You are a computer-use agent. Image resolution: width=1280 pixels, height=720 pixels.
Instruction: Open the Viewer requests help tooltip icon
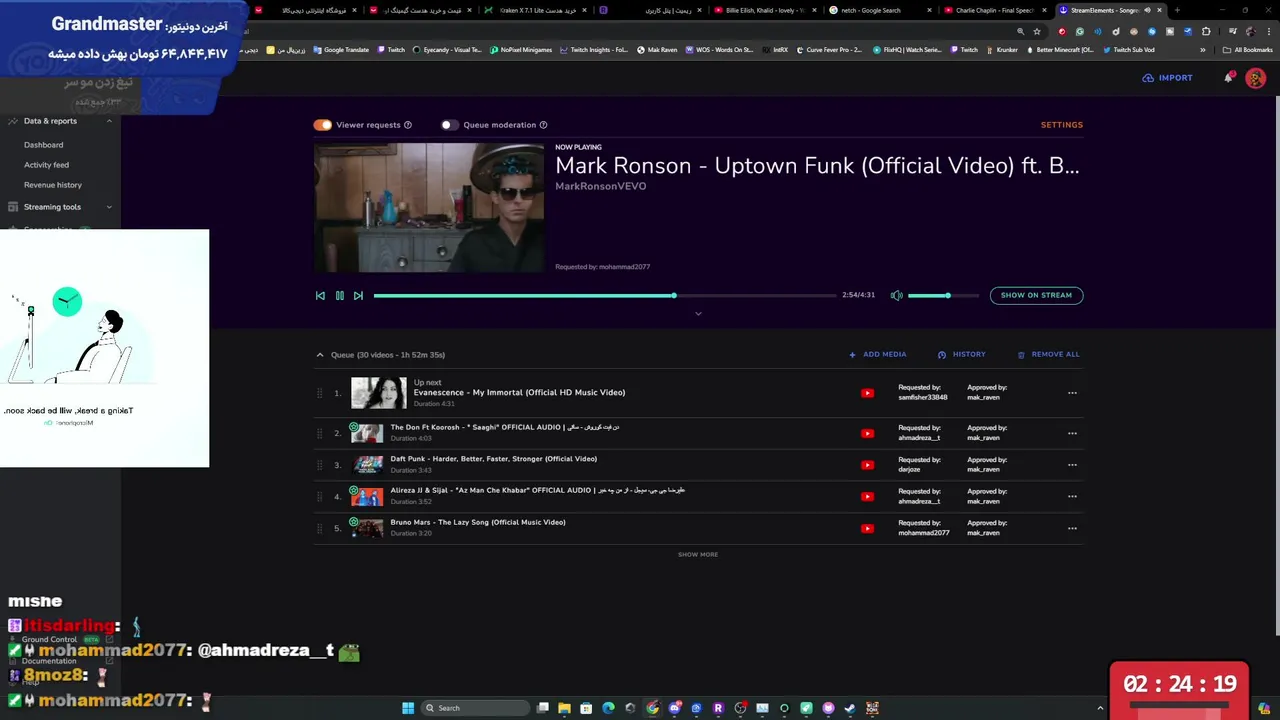407,125
